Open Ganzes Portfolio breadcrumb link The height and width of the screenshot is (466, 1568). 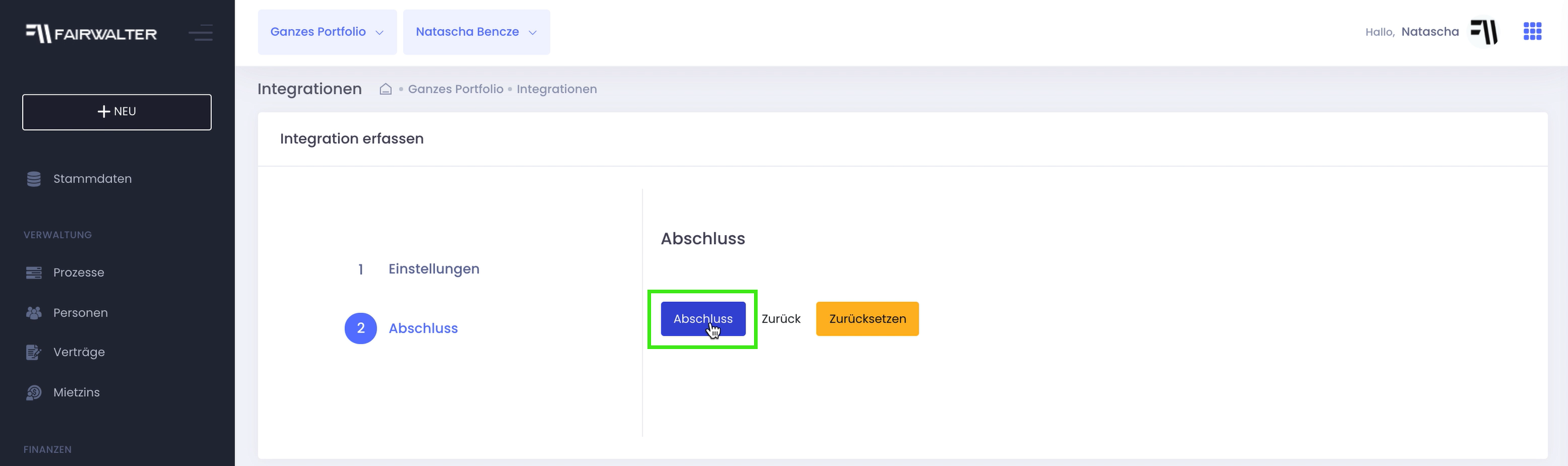[x=455, y=89]
